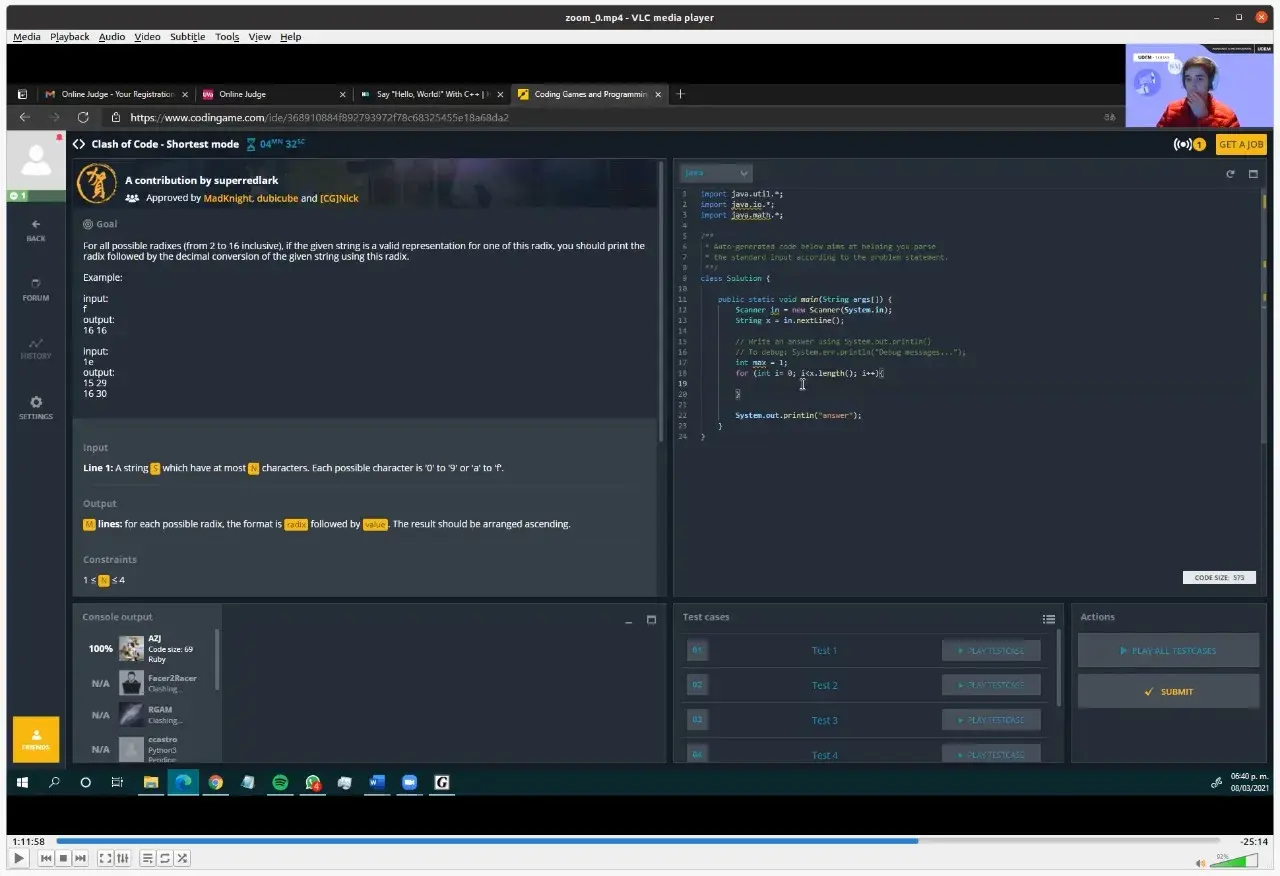Toggle VLC fullscreen mode

click(x=106, y=858)
